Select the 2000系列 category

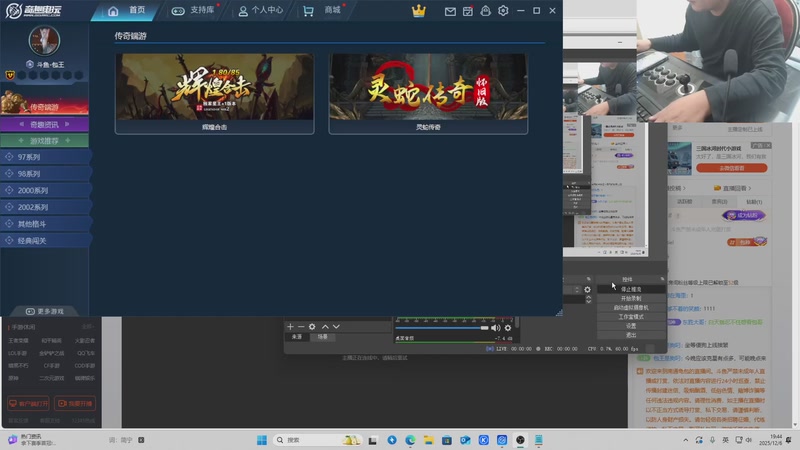coord(45,191)
